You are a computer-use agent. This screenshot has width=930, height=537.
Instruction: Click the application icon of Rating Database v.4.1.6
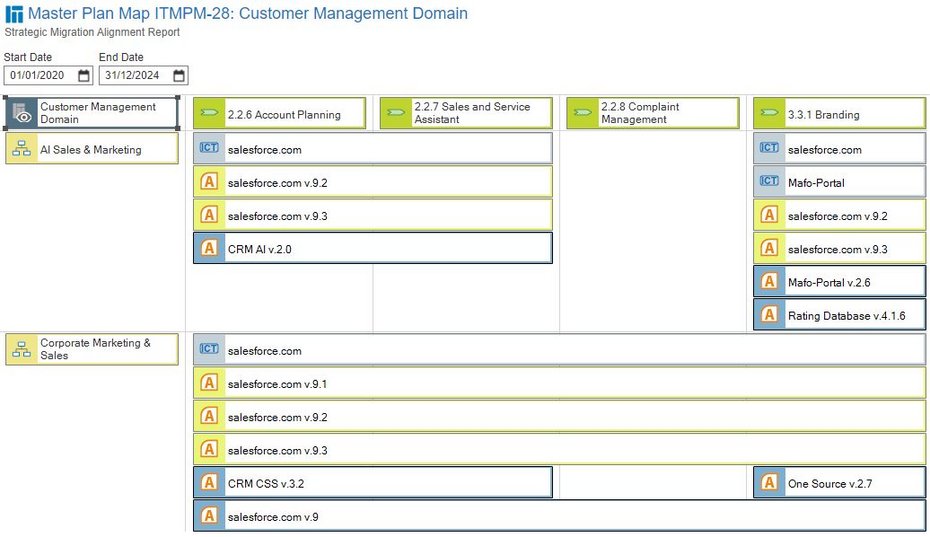[769, 314]
